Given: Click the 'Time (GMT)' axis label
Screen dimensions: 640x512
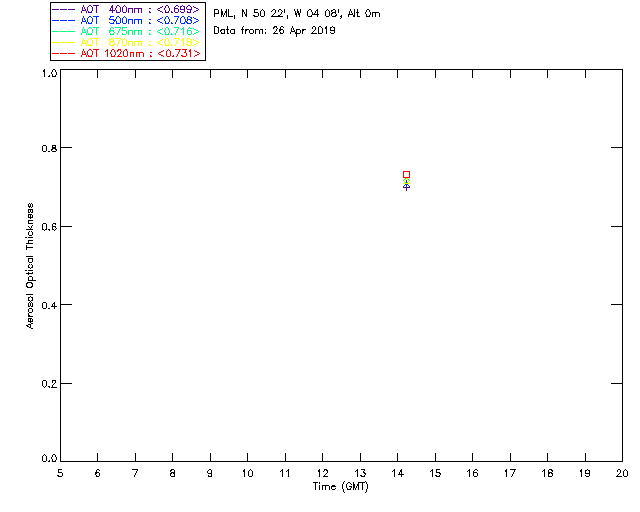Looking at the screenshot, I should 340,487.
